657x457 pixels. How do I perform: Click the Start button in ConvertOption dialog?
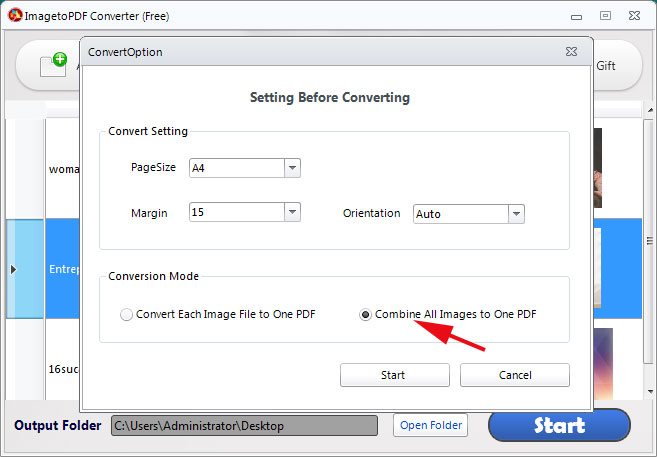[395, 375]
